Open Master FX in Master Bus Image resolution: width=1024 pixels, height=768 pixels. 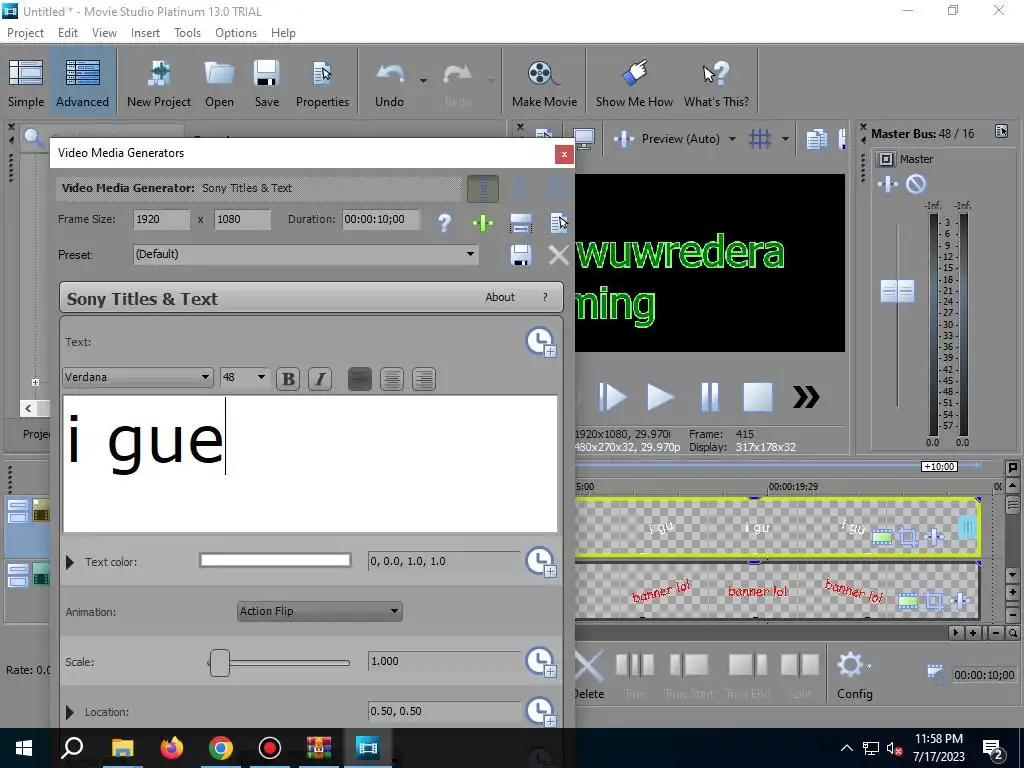[888, 185]
